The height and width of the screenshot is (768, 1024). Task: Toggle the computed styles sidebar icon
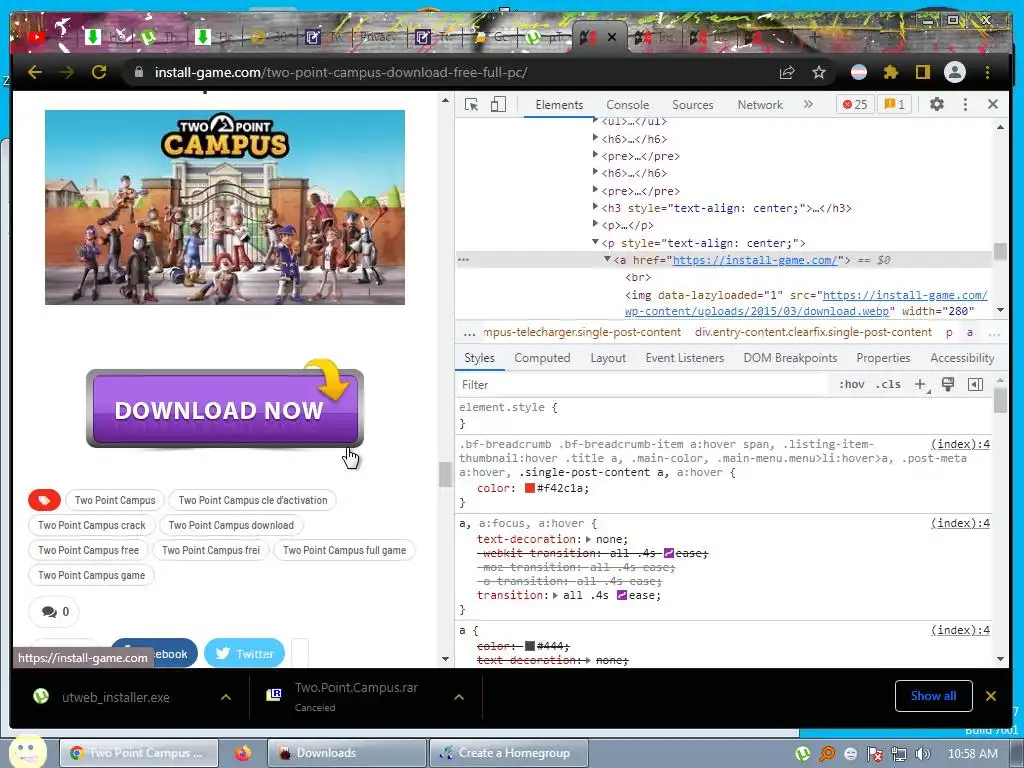tap(975, 385)
